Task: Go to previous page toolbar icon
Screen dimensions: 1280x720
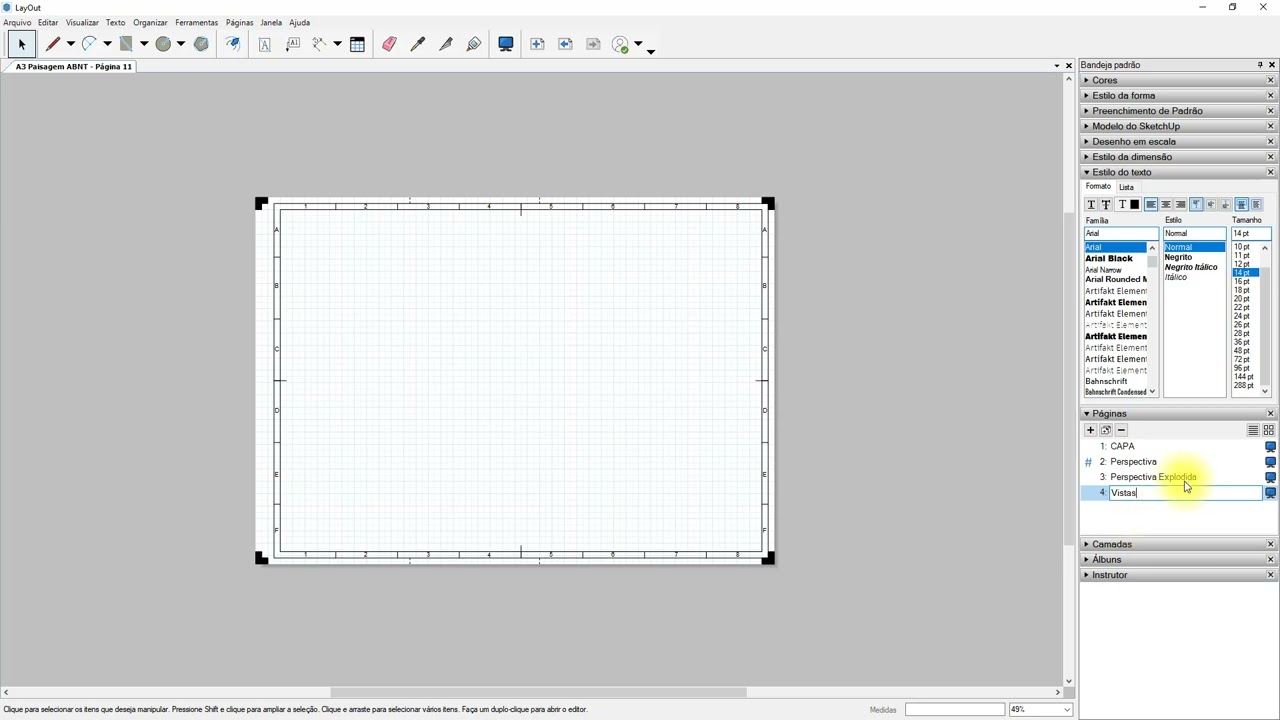Action: [x=566, y=44]
